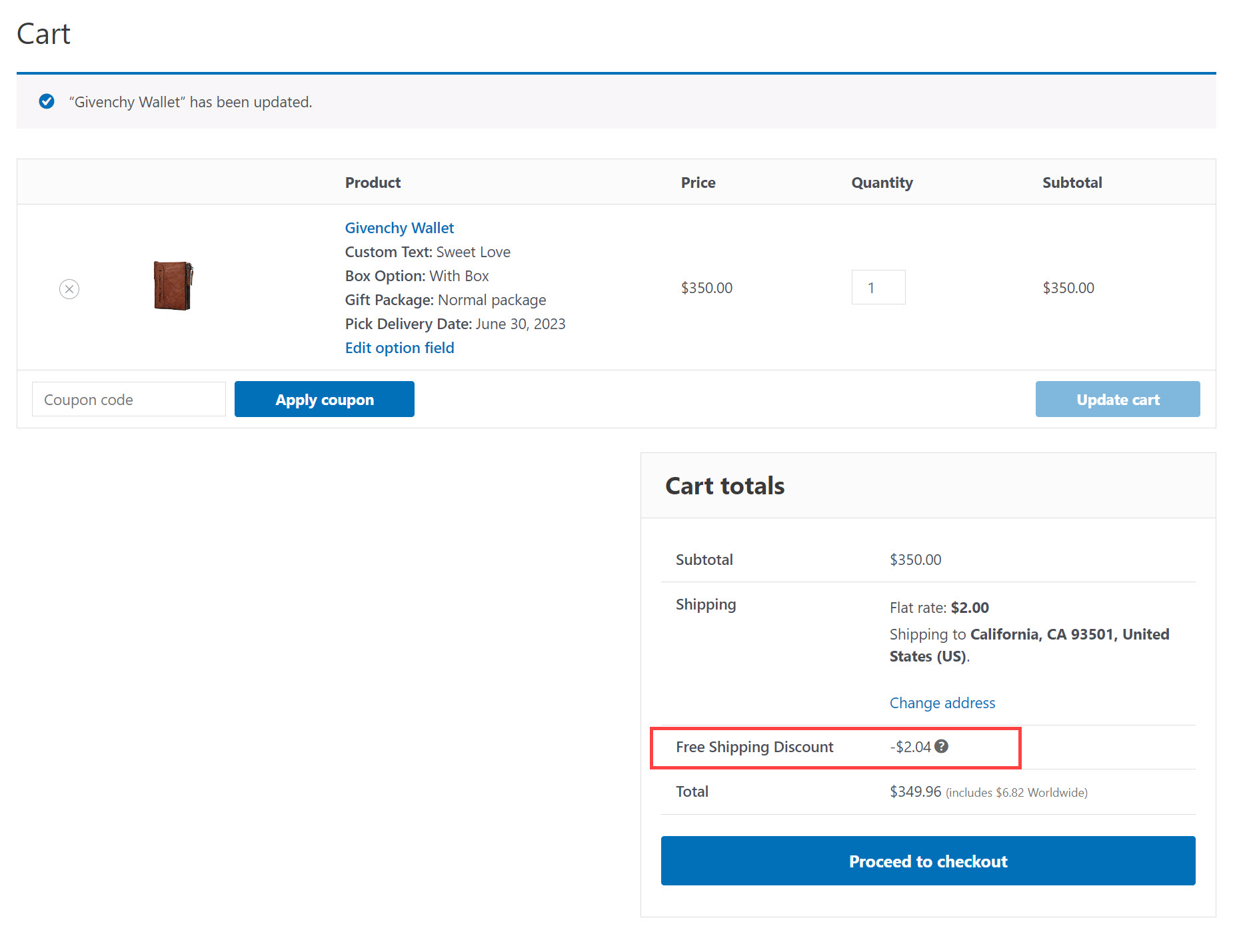The height and width of the screenshot is (952, 1233).
Task: Click the Price column header
Action: click(698, 183)
